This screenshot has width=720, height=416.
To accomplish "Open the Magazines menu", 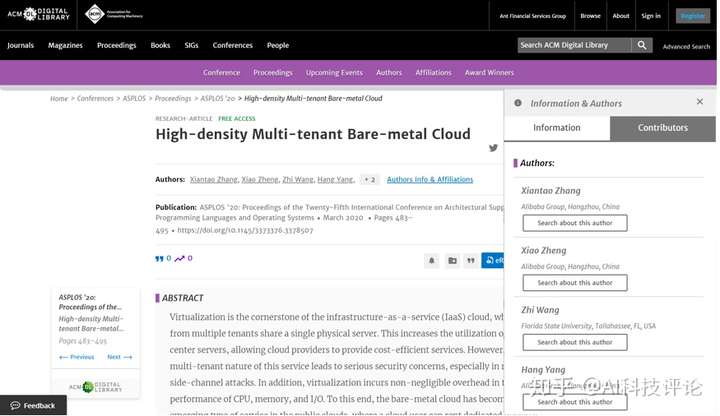I will click(x=65, y=45).
